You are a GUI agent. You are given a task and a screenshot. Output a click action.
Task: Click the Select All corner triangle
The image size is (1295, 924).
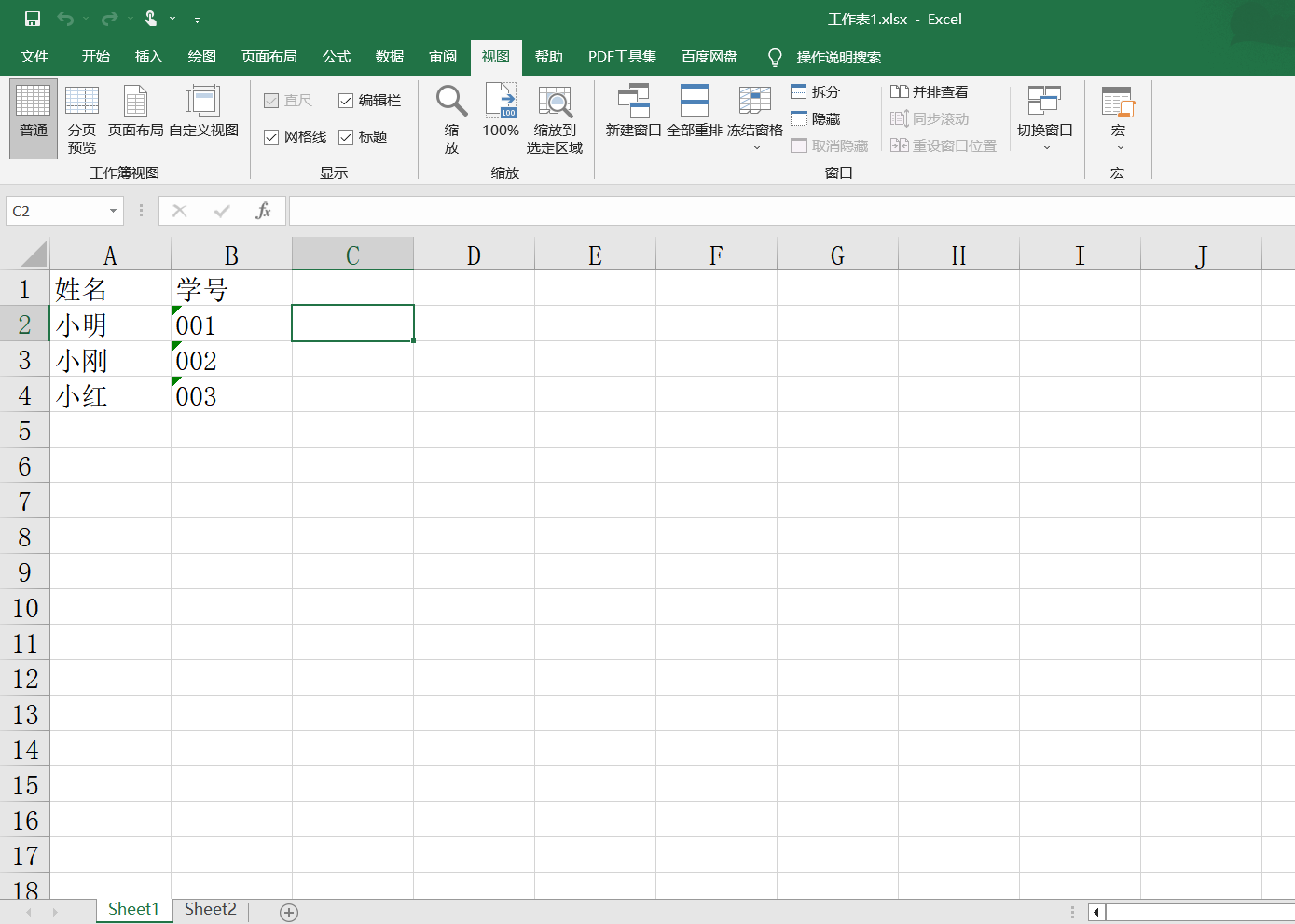[33, 254]
